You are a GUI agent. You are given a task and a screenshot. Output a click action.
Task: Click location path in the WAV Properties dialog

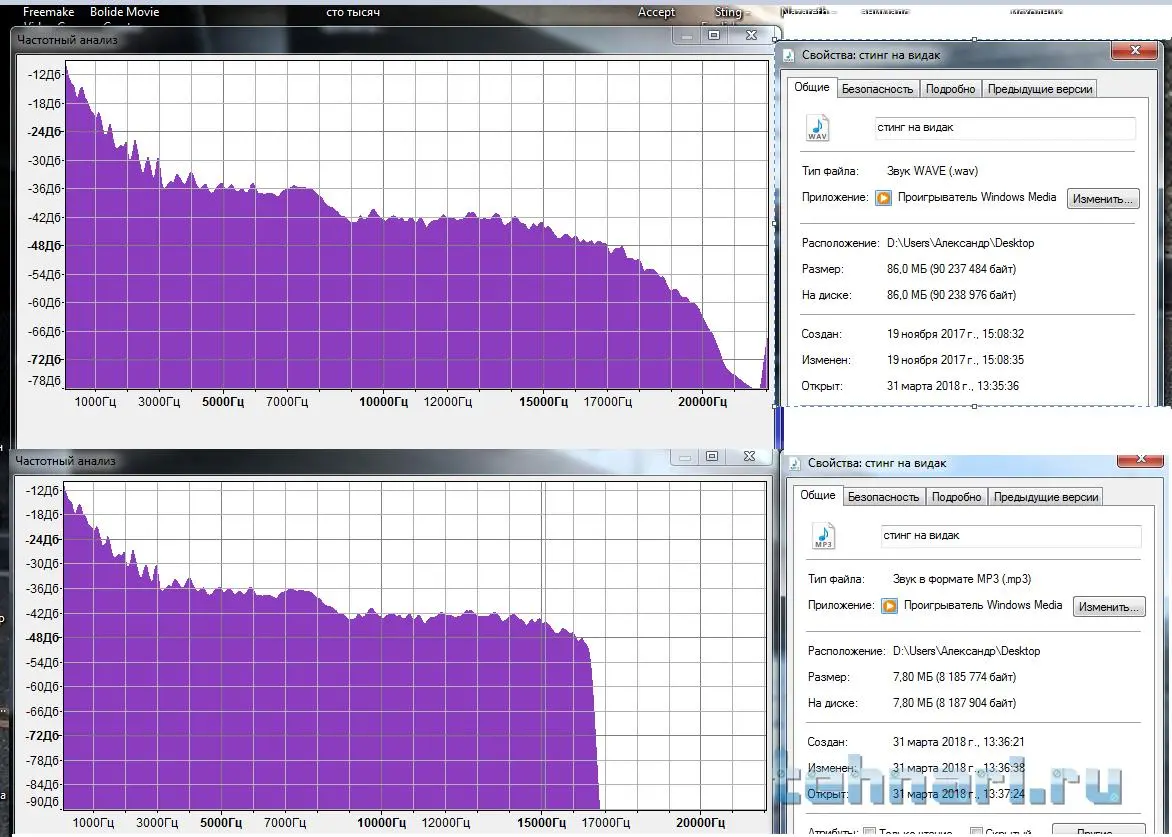[960, 244]
